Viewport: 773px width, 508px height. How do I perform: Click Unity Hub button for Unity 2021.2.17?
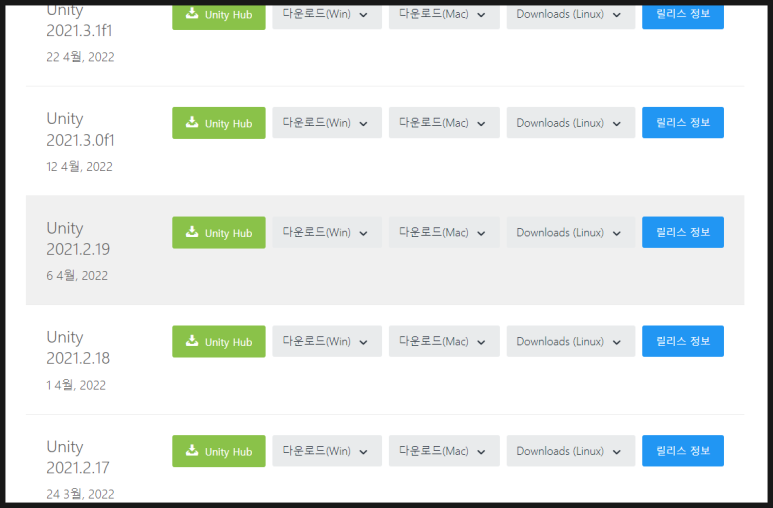coord(219,451)
